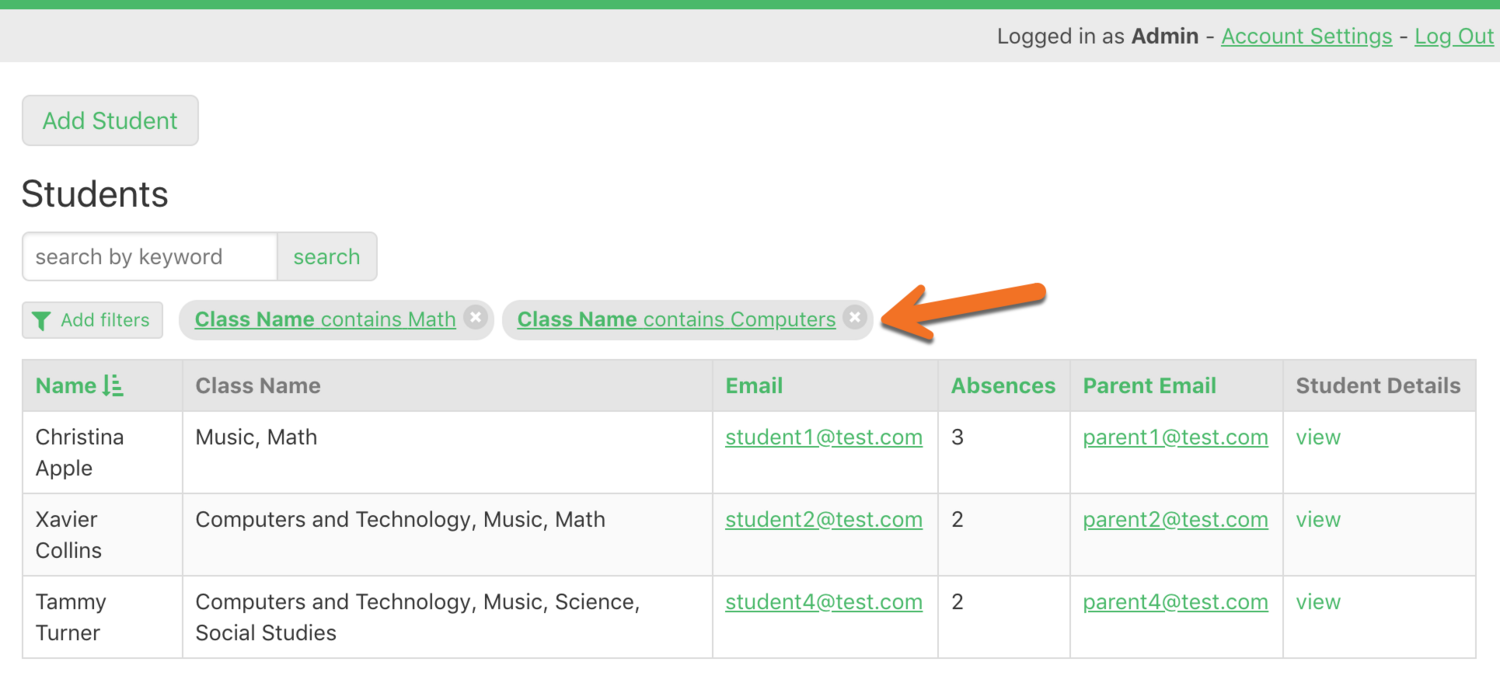Sort by the Parent Email header
1500x676 pixels.
coord(1149,386)
